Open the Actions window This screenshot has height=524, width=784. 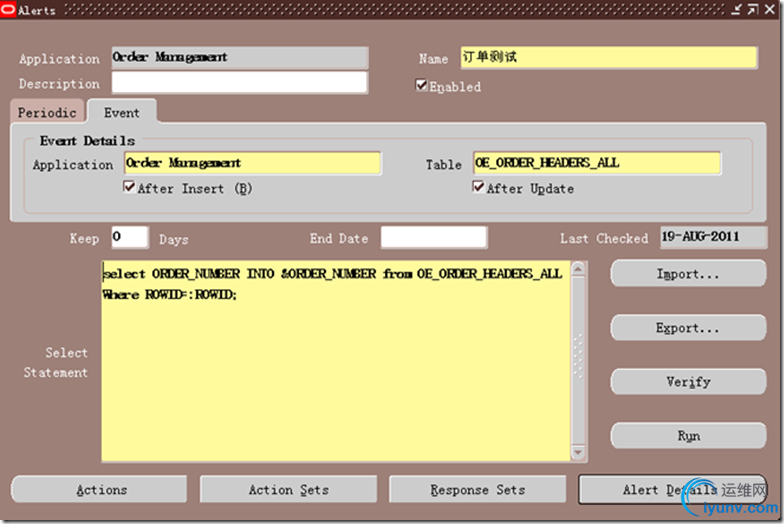[x=100, y=489]
